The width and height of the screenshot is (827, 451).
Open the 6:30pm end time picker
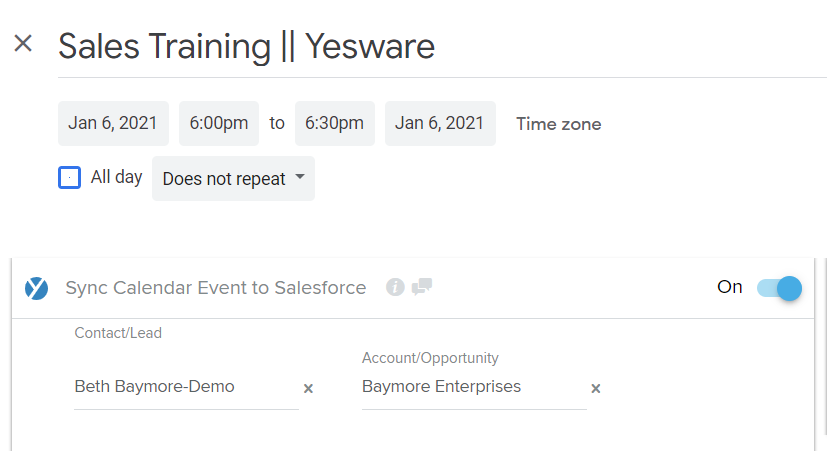point(335,123)
